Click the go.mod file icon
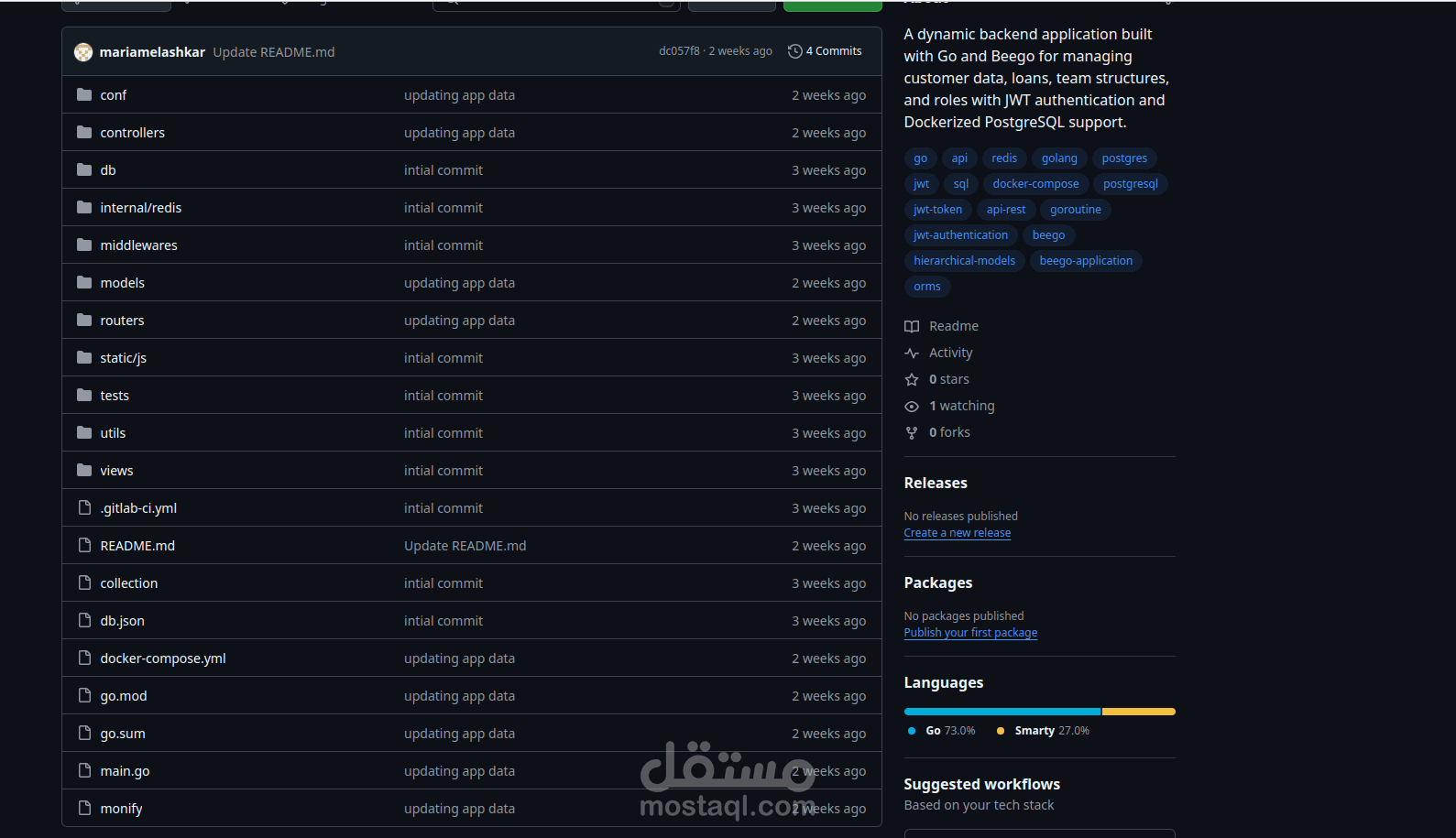The image size is (1456, 838). 84,695
